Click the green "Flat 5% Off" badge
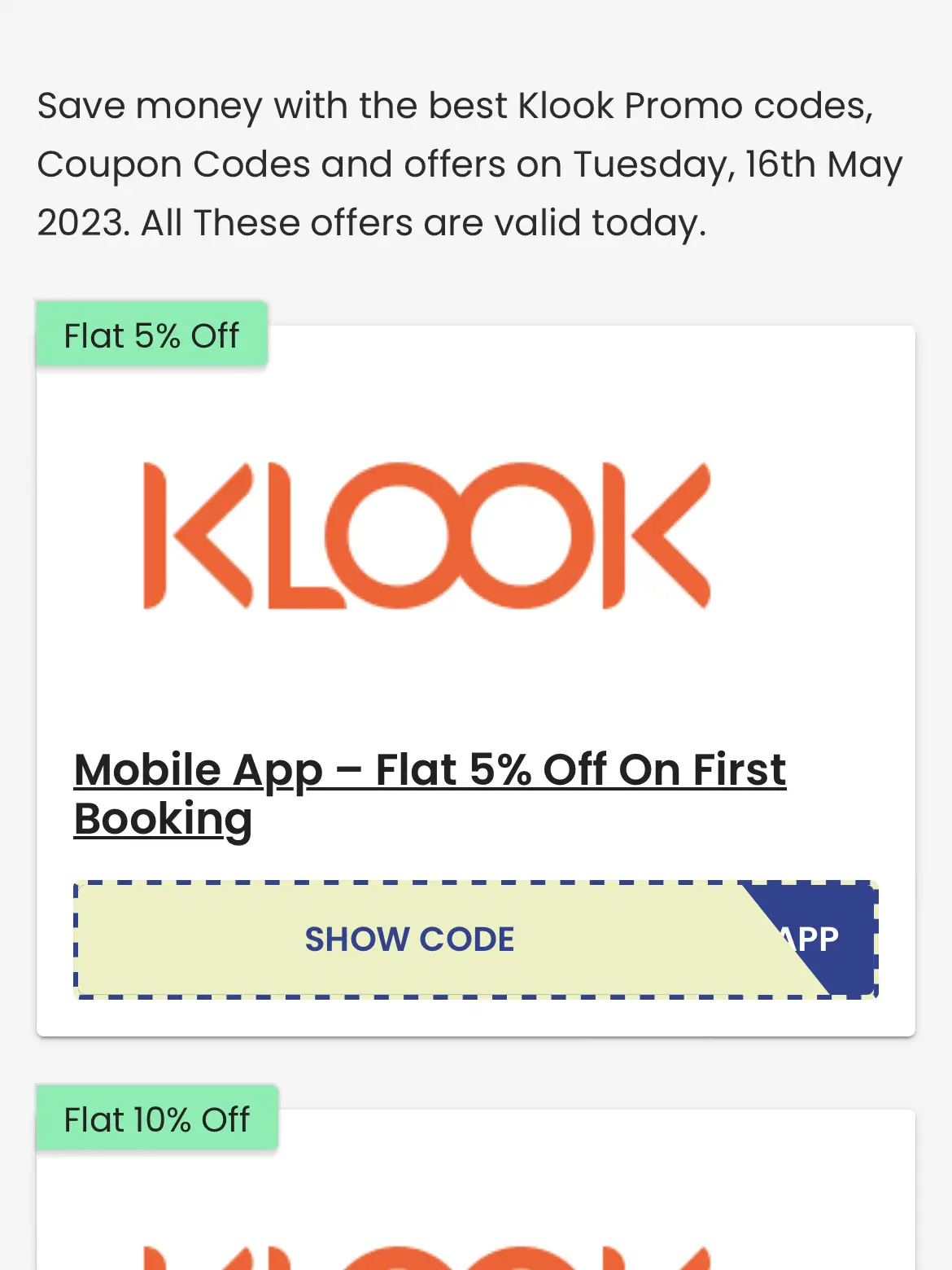The height and width of the screenshot is (1270, 952). click(151, 335)
